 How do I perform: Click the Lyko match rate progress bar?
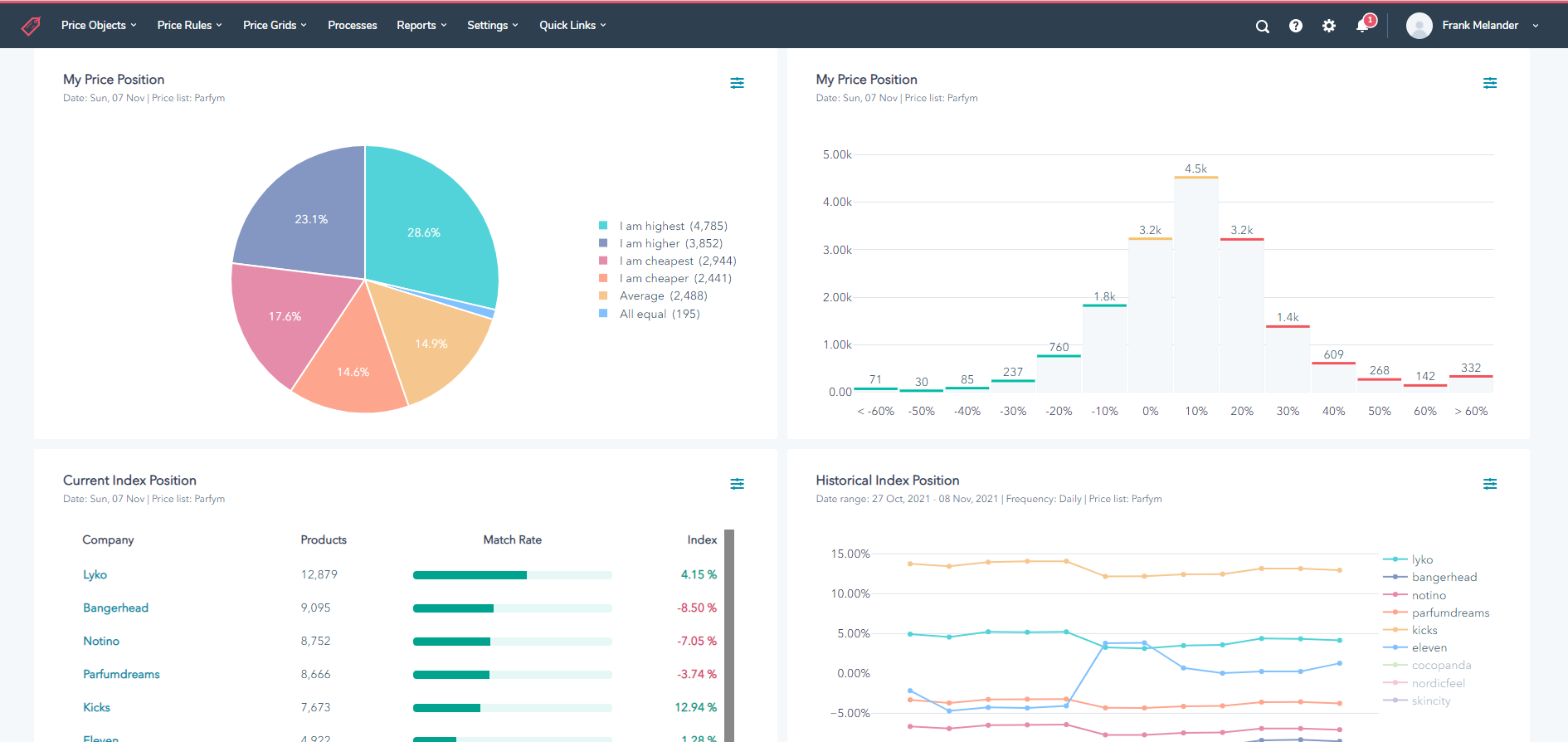point(513,575)
